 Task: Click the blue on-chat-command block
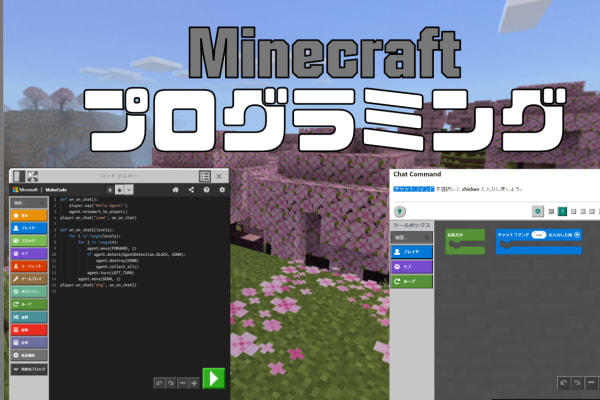[539, 242]
